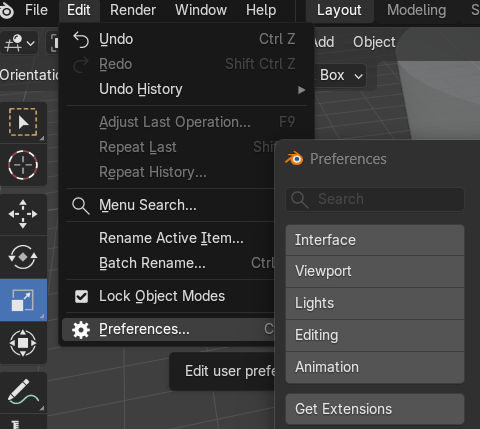Select the Transform tool
The height and width of the screenshot is (429, 480).
point(23,343)
